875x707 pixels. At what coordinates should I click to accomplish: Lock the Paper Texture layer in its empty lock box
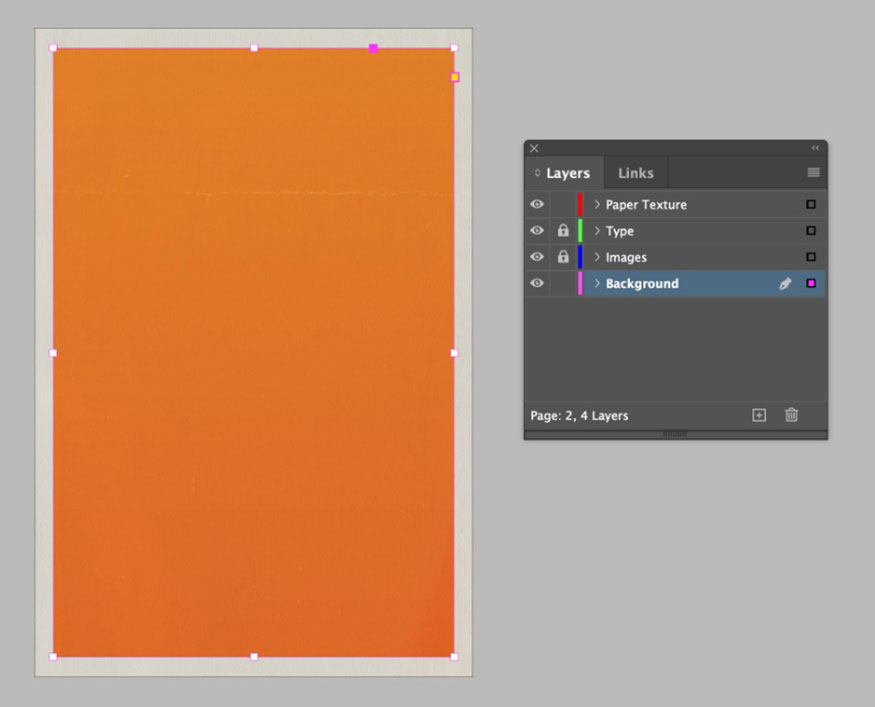[x=563, y=204]
